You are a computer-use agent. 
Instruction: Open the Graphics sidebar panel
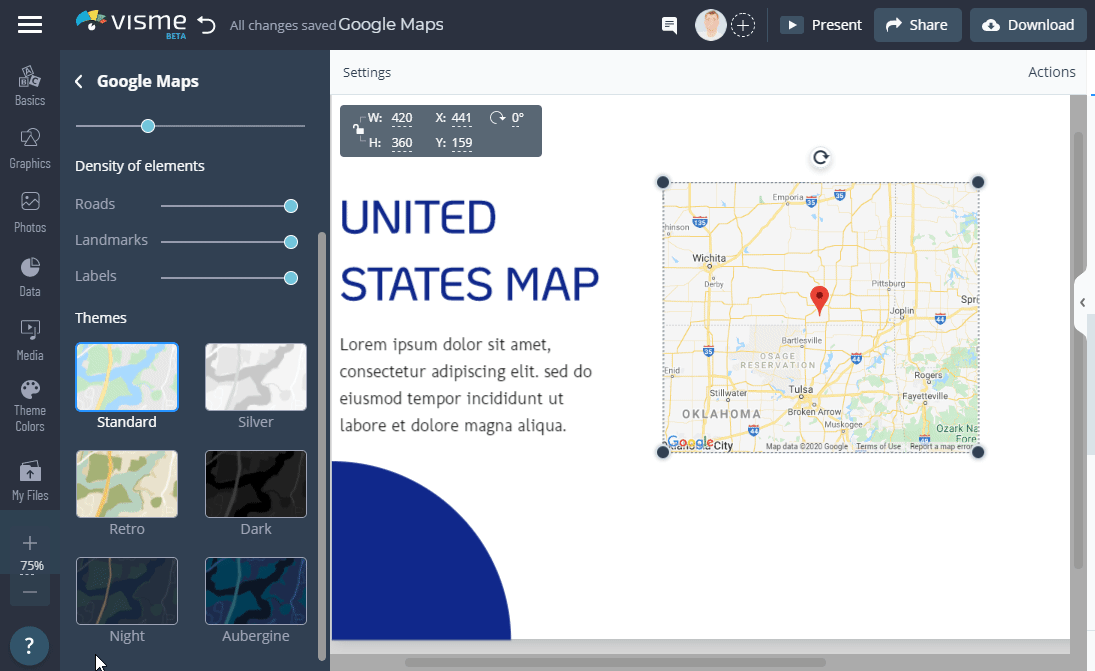(30, 149)
